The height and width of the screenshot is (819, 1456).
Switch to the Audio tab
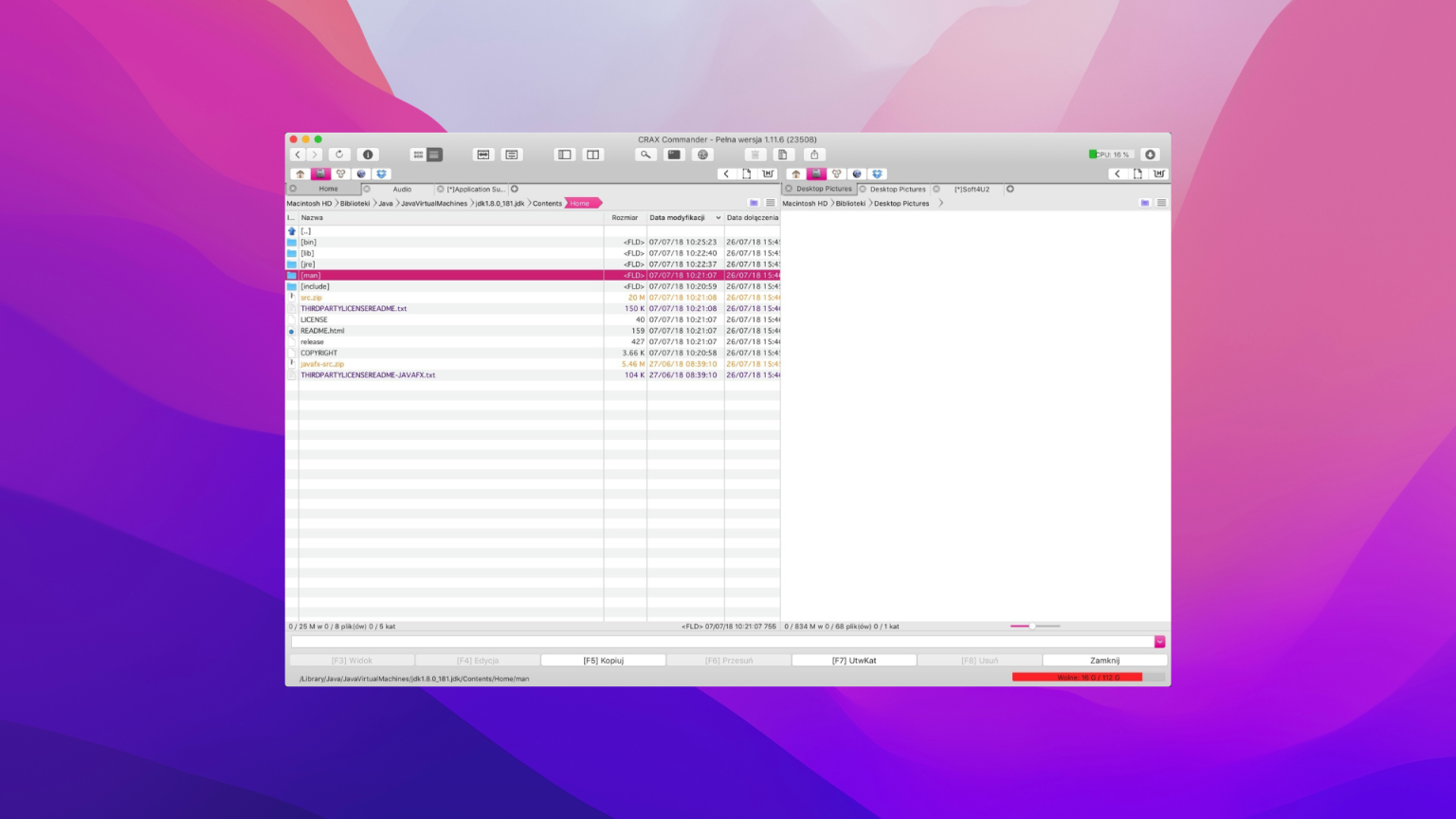pyautogui.click(x=401, y=189)
